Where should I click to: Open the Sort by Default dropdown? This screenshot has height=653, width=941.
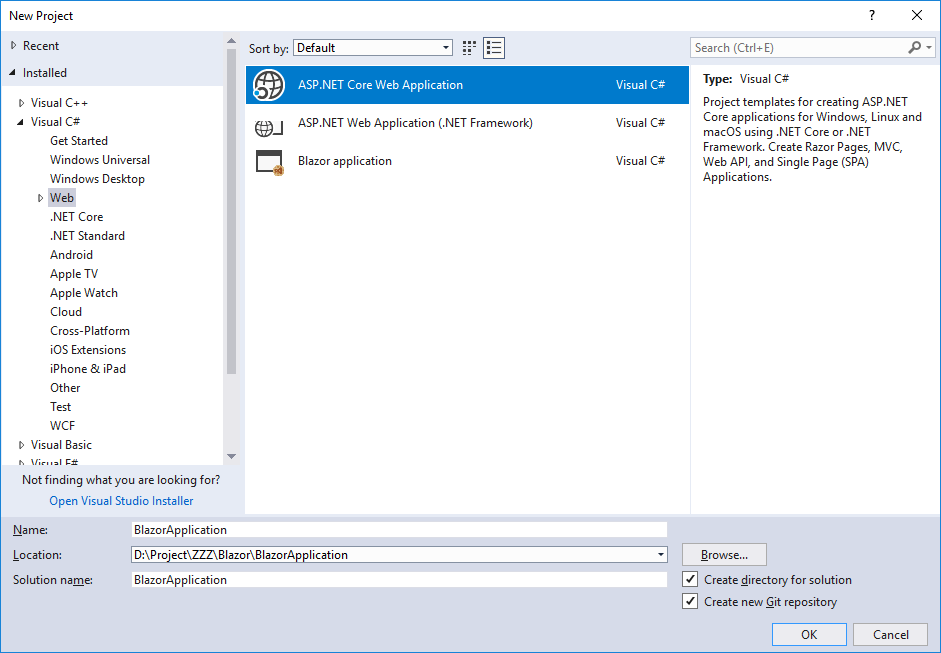point(373,48)
